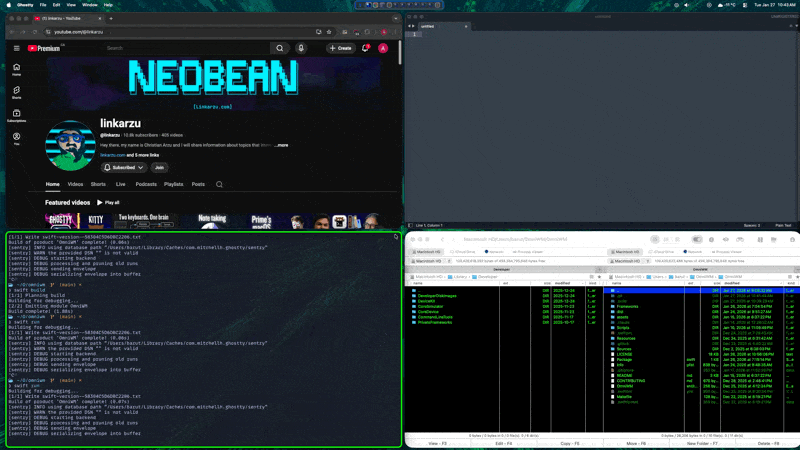This screenshot has width=800, height=450.
Task: Open Home in the YouTube sidebar
Action: 16,69
